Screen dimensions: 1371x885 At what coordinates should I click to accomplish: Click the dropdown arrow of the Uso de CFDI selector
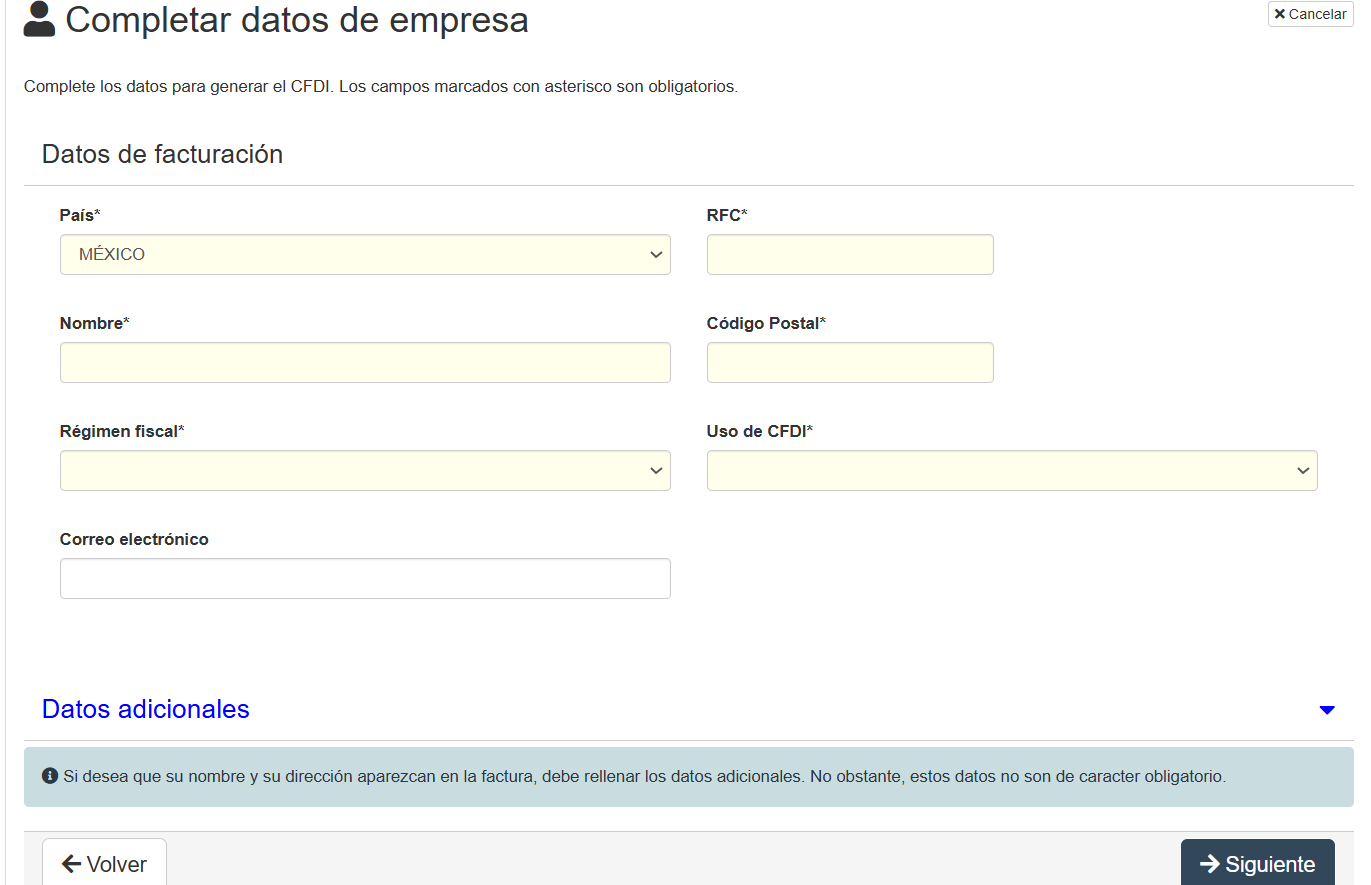tap(1303, 470)
